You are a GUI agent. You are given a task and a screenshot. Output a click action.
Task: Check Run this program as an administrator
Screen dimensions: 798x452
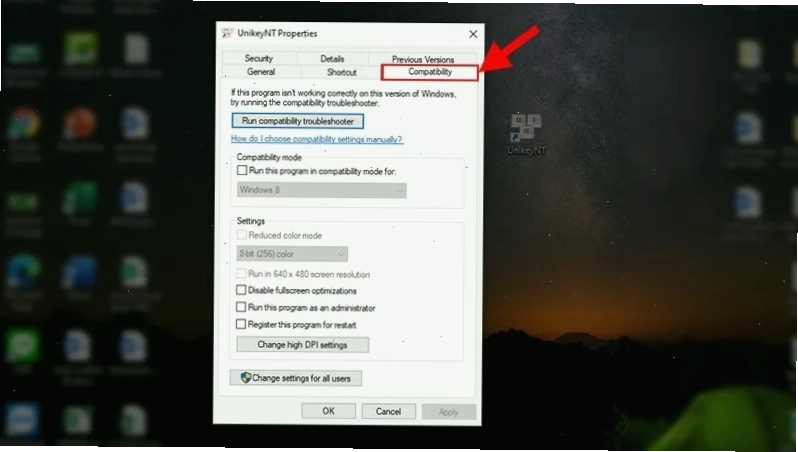[241, 307]
